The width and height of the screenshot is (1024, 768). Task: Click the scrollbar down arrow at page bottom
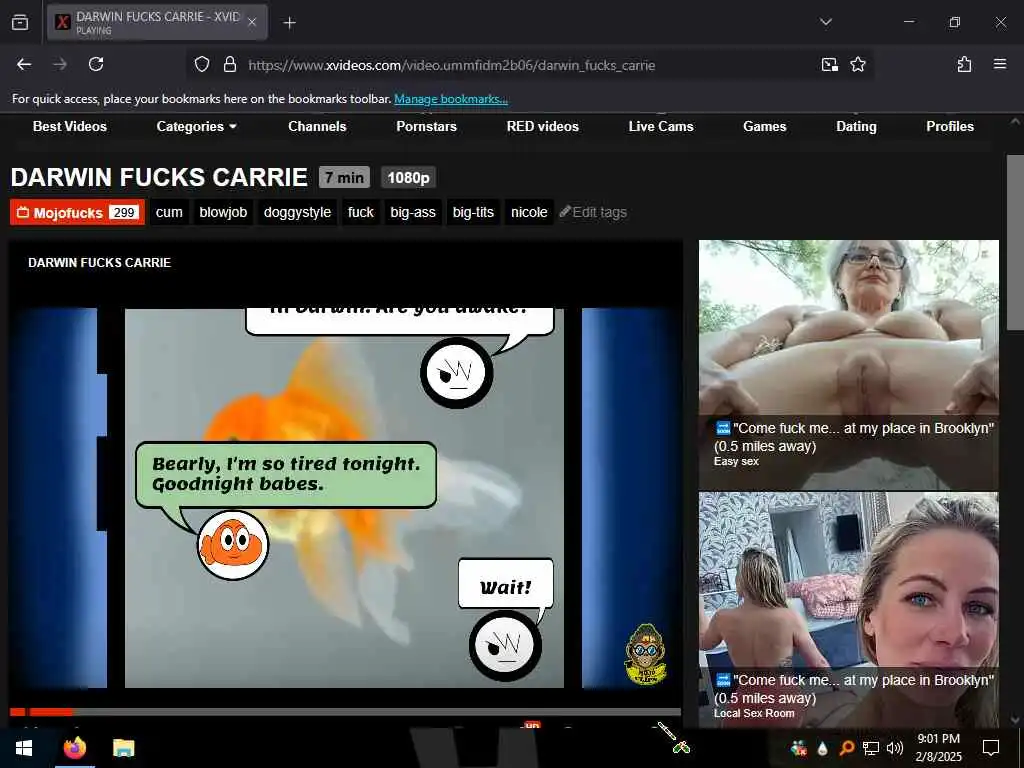click(x=1014, y=720)
